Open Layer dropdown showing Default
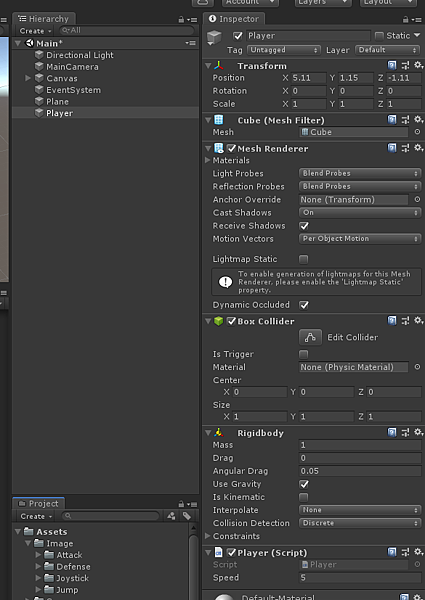The height and width of the screenshot is (600, 425). (388, 50)
